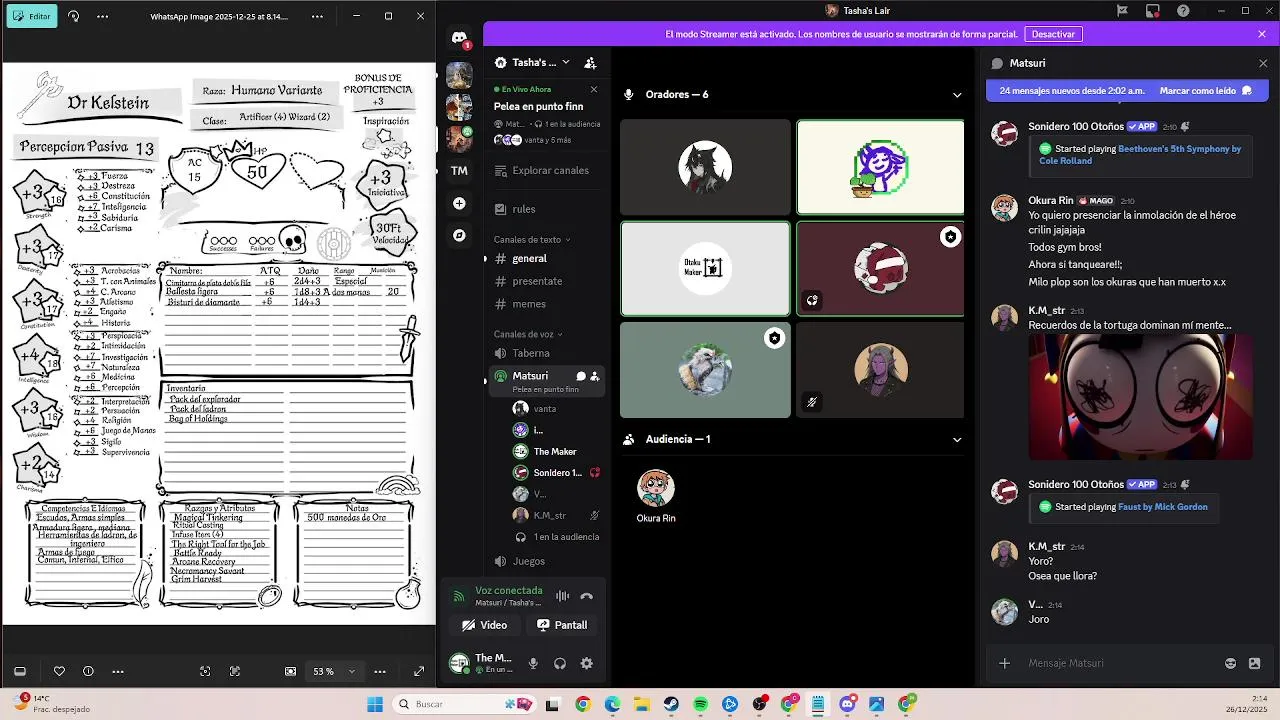
Task: Open Explorar canales in Discord sidebar
Action: [x=548, y=170]
